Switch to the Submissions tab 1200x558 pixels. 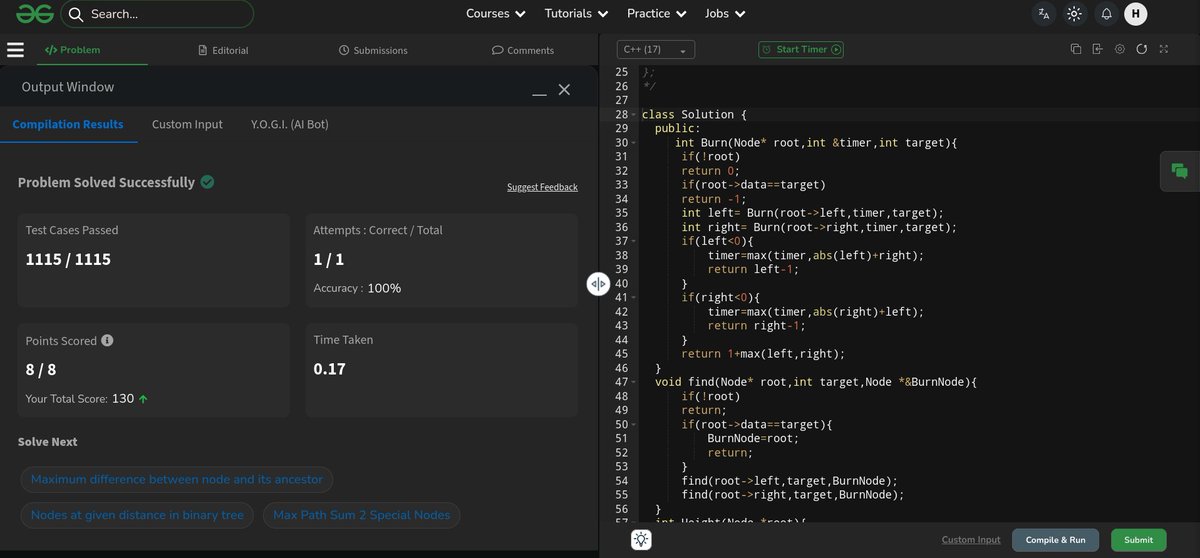click(373, 50)
